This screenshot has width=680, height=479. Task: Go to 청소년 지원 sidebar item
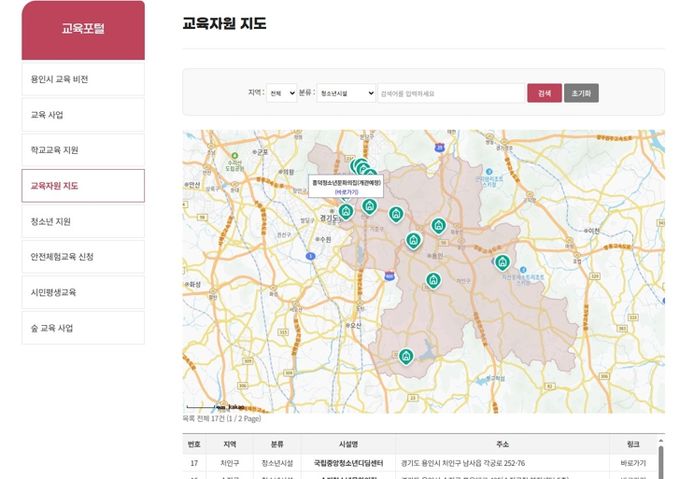[x=83, y=221]
